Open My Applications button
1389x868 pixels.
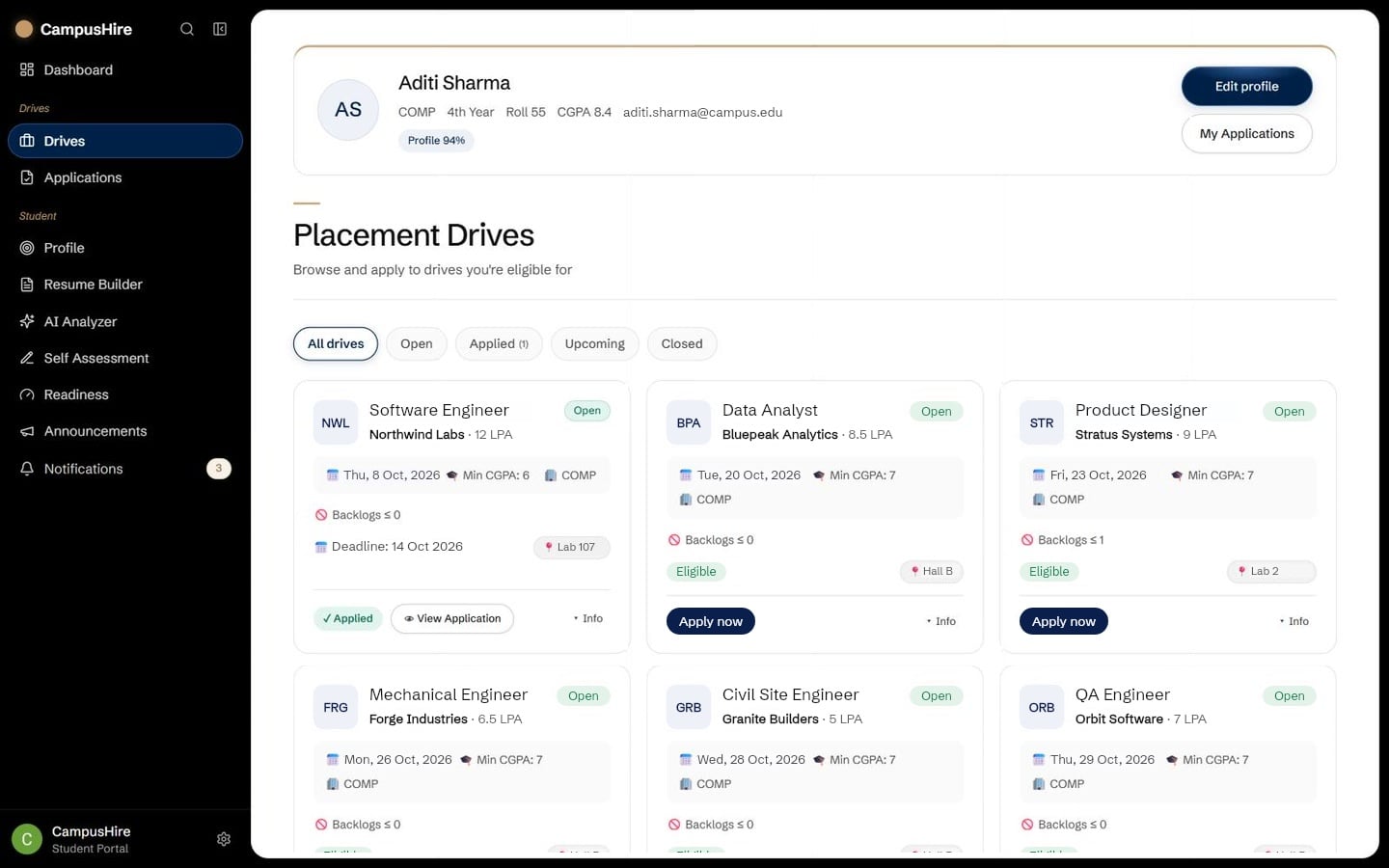tap(1246, 133)
